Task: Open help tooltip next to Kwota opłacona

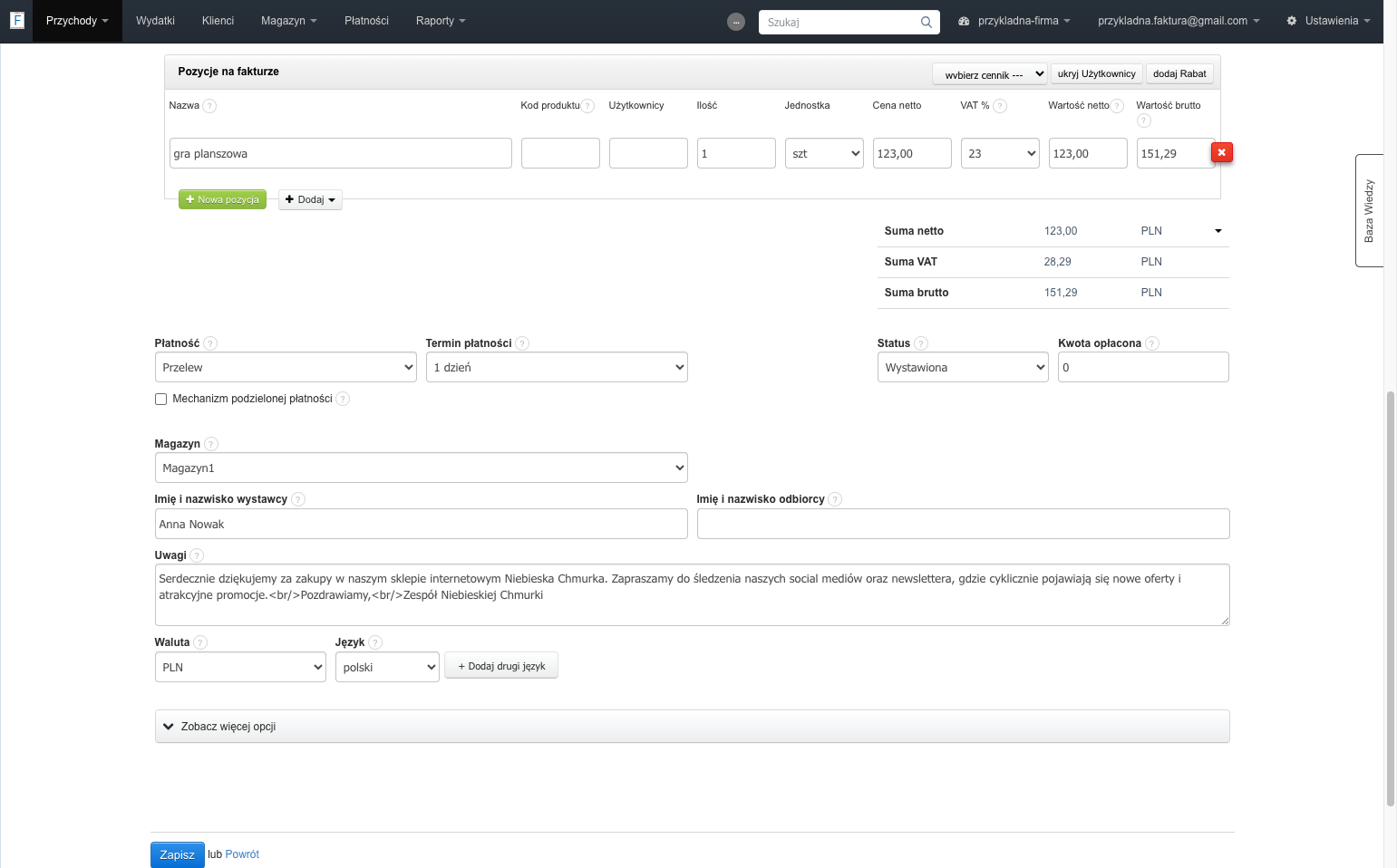Action: 1152,343
